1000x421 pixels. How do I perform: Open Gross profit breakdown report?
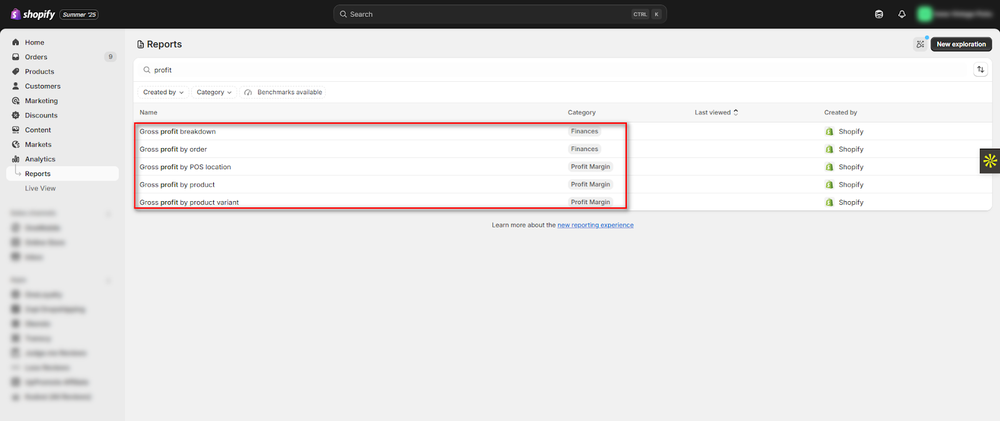click(x=178, y=131)
